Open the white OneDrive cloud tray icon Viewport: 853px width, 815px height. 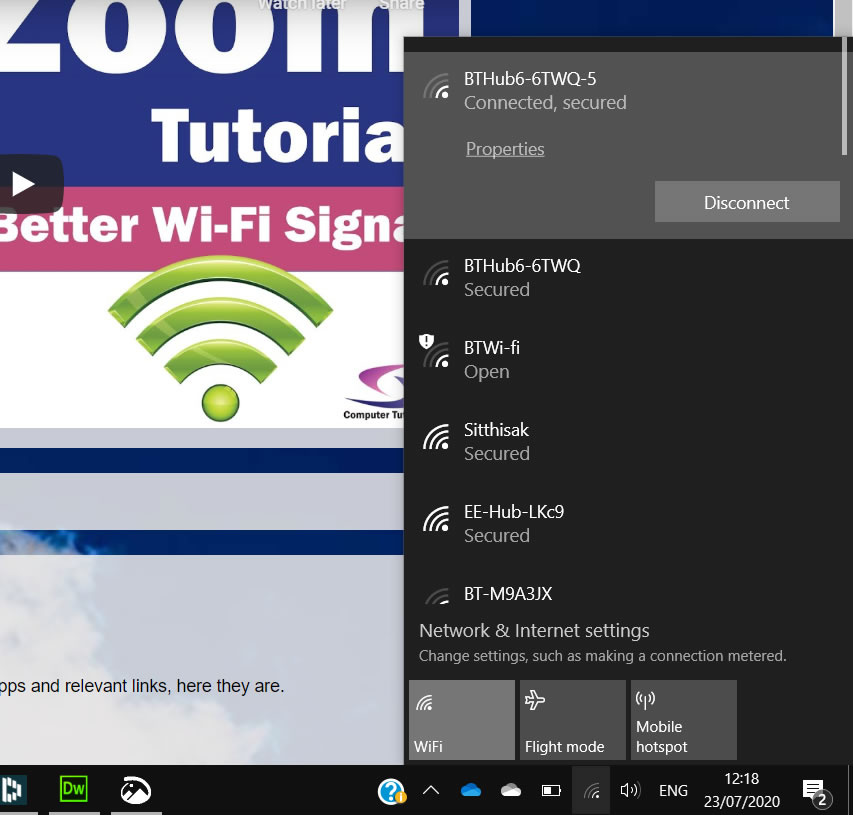click(511, 790)
